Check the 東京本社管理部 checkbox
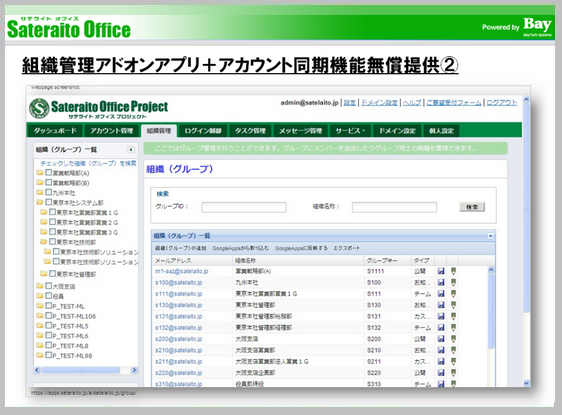This screenshot has width=562, height=415. (x=52, y=274)
